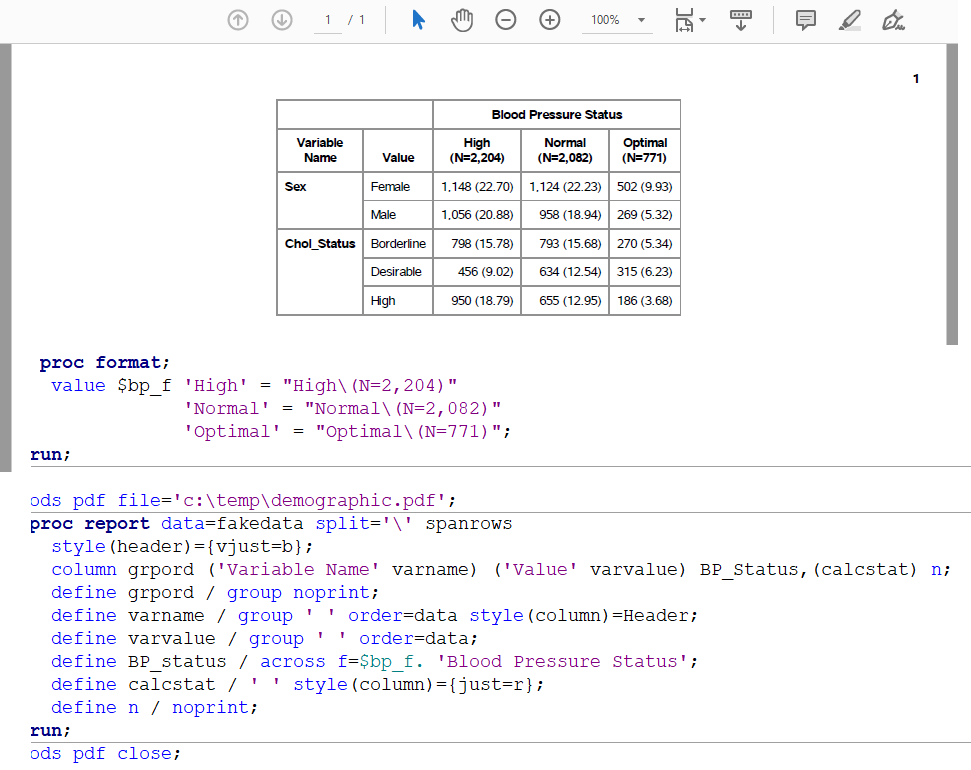Select the Hand tool for panning
971x770 pixels.
[461, 19]
